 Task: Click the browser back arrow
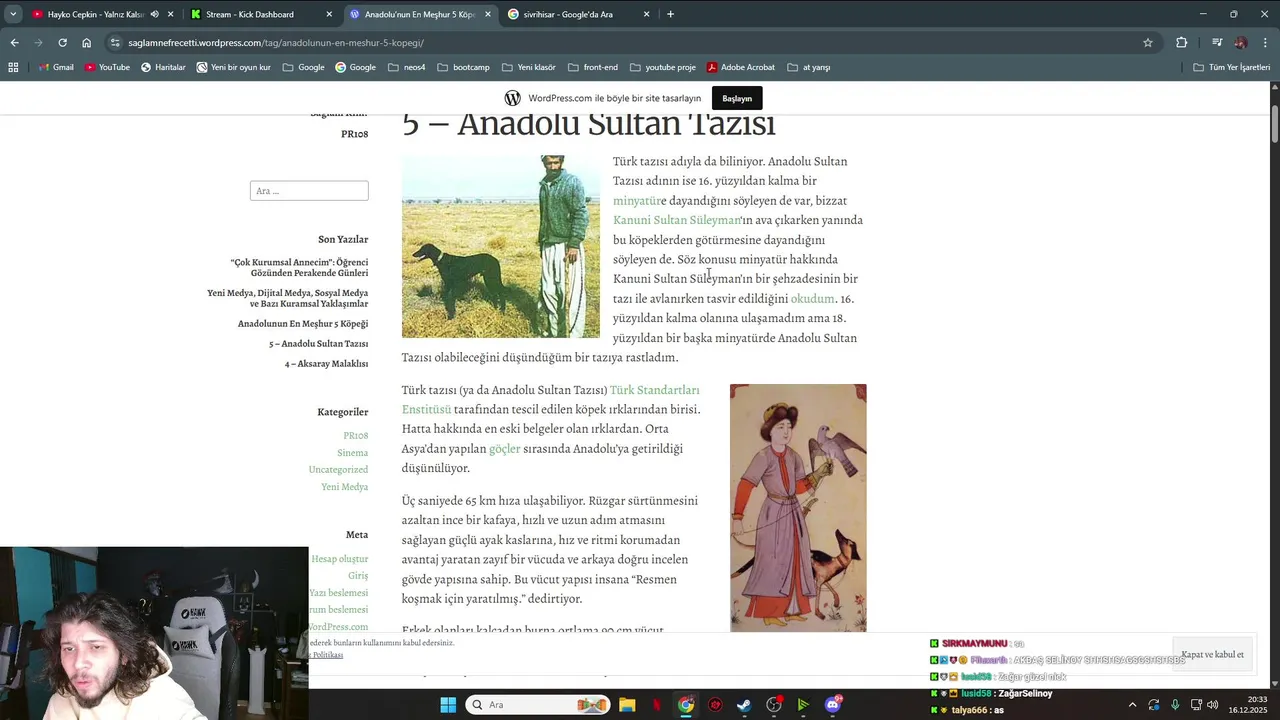tap(14, 42)
